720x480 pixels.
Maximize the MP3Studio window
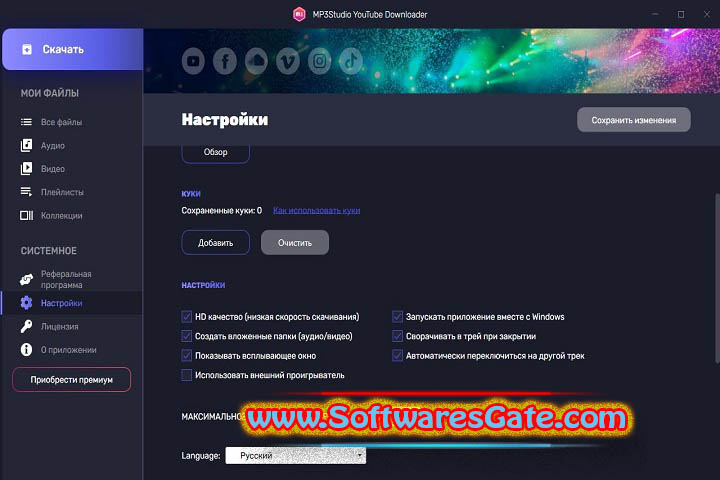point(681,14)
